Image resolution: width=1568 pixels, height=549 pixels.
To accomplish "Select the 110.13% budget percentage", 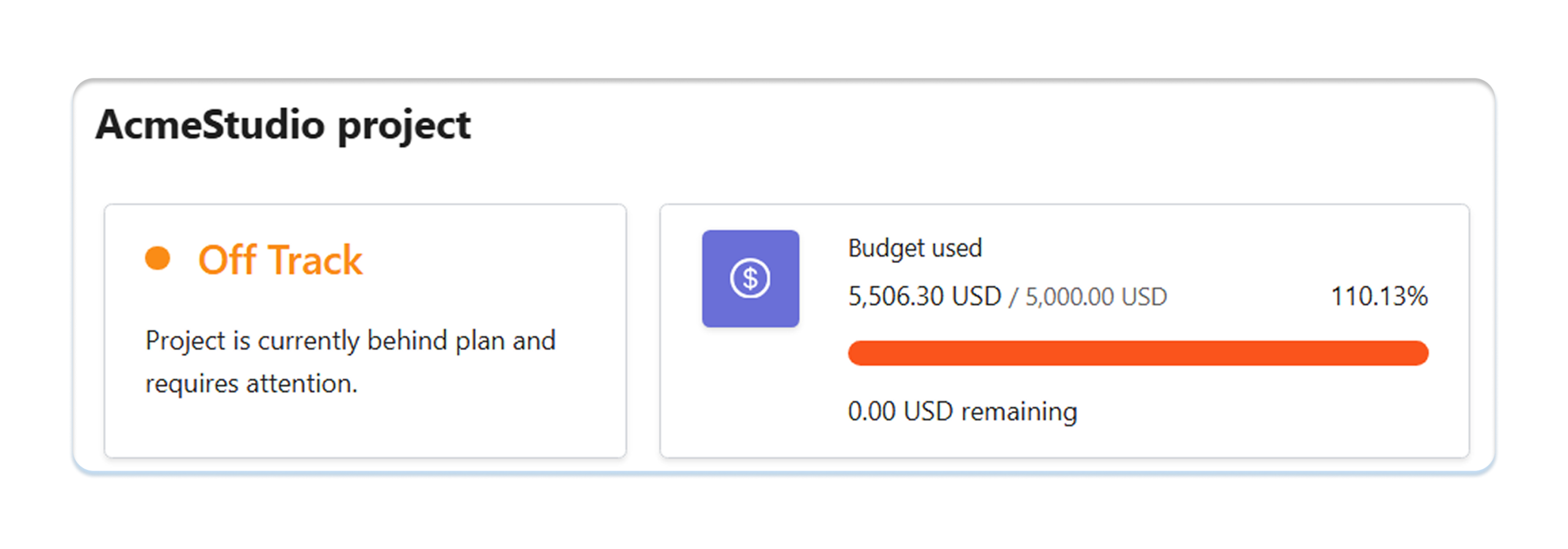I will (x=1379, y=297).
